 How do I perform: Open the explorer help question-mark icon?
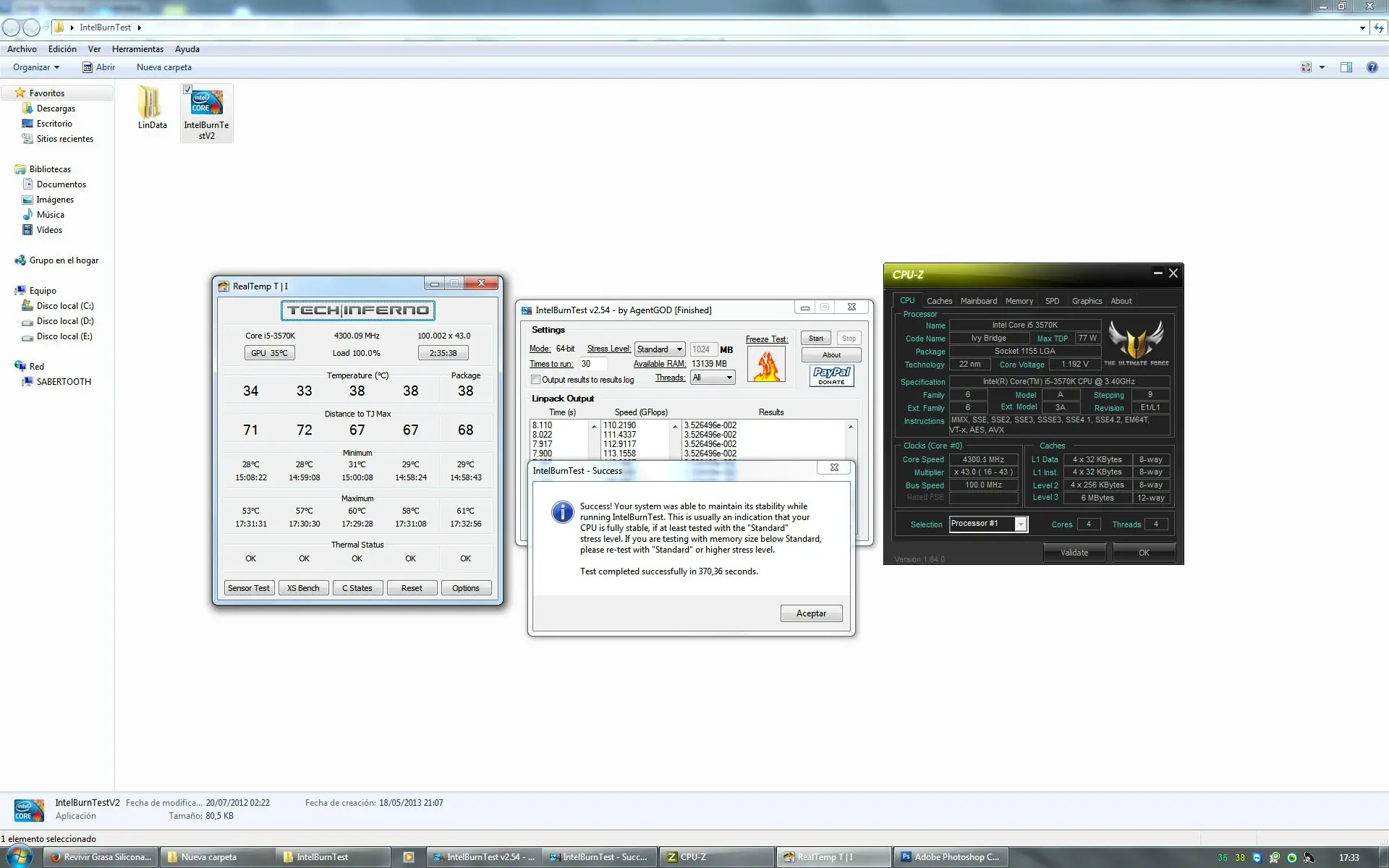coord(1372,67)
